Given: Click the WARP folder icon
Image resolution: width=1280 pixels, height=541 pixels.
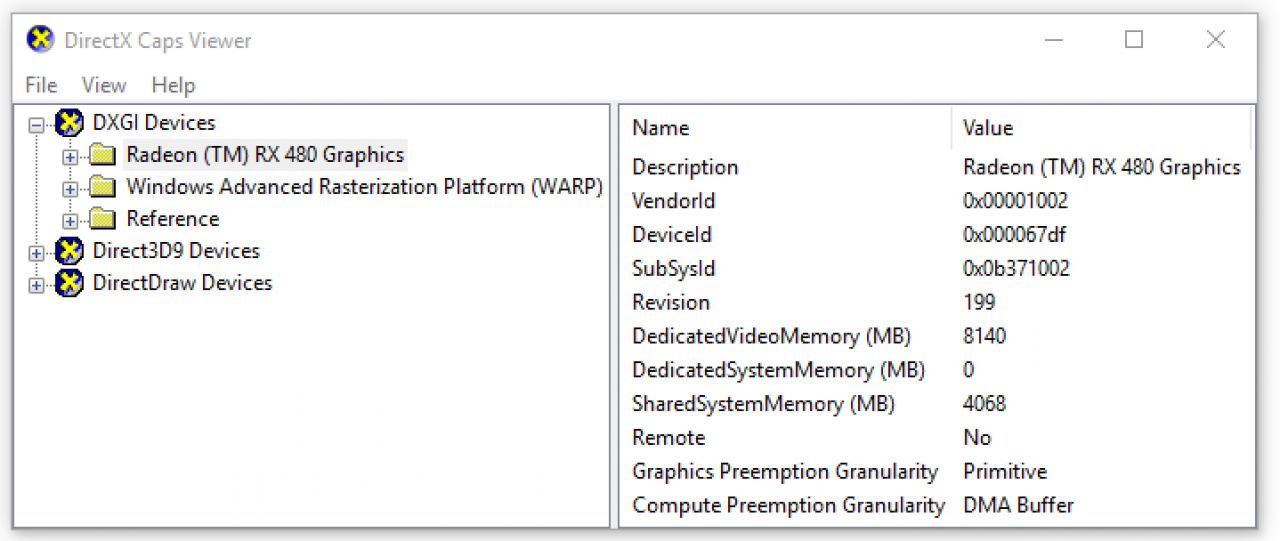Looking at the screenshot, I should (102, 187).
